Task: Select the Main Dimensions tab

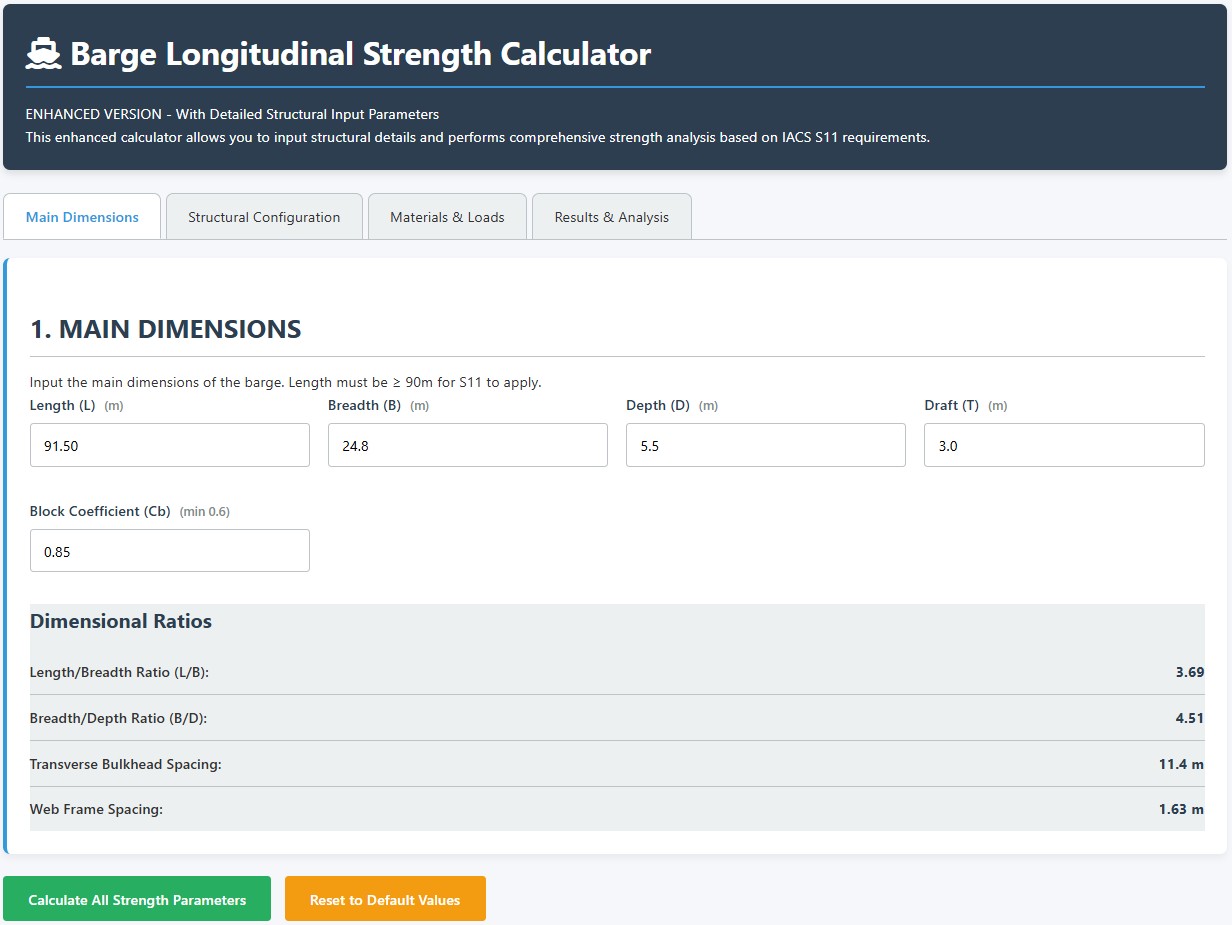Action: coord(82,217)
